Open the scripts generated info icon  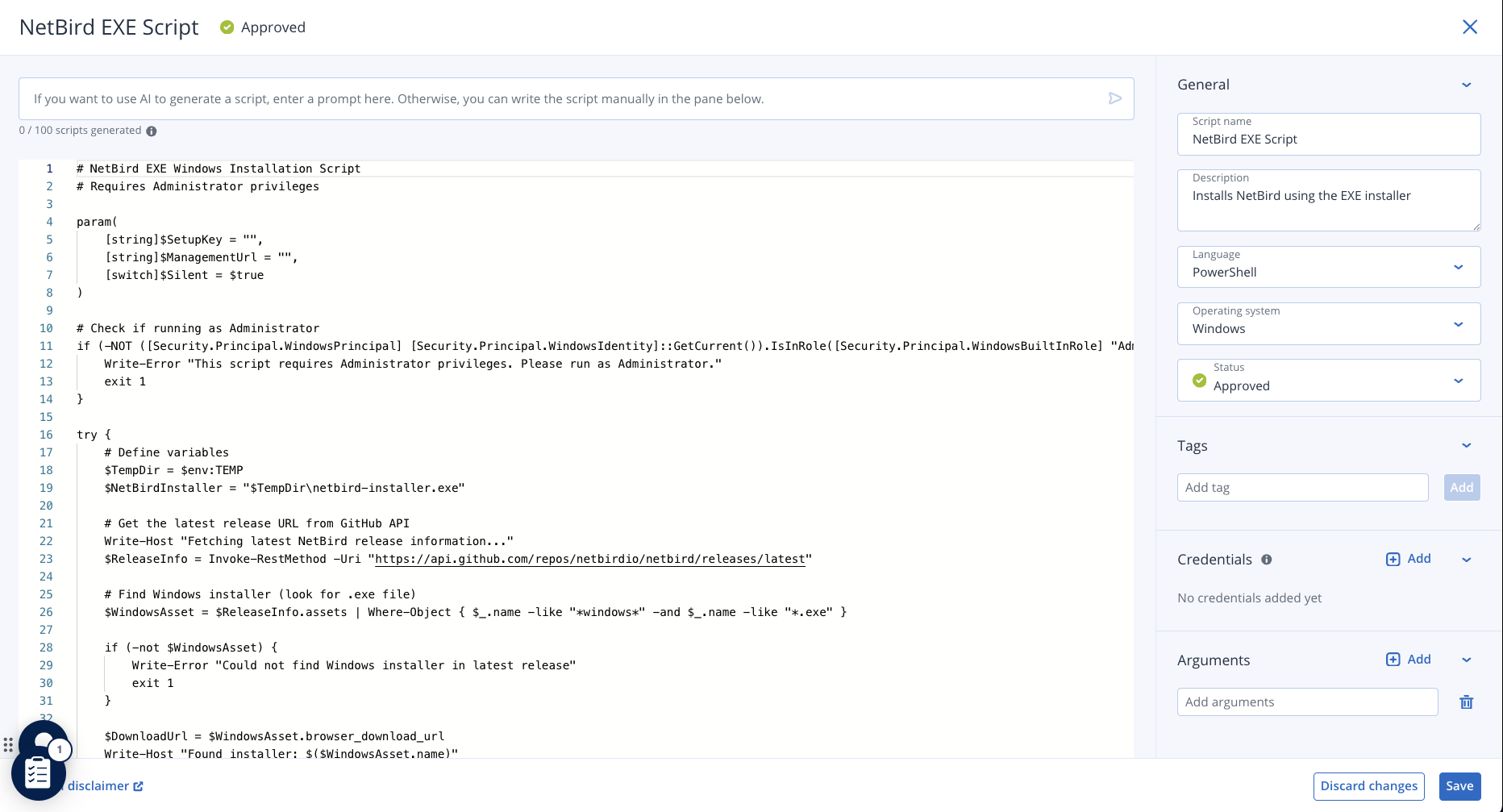pyautogui.click(x=152, y=131)
